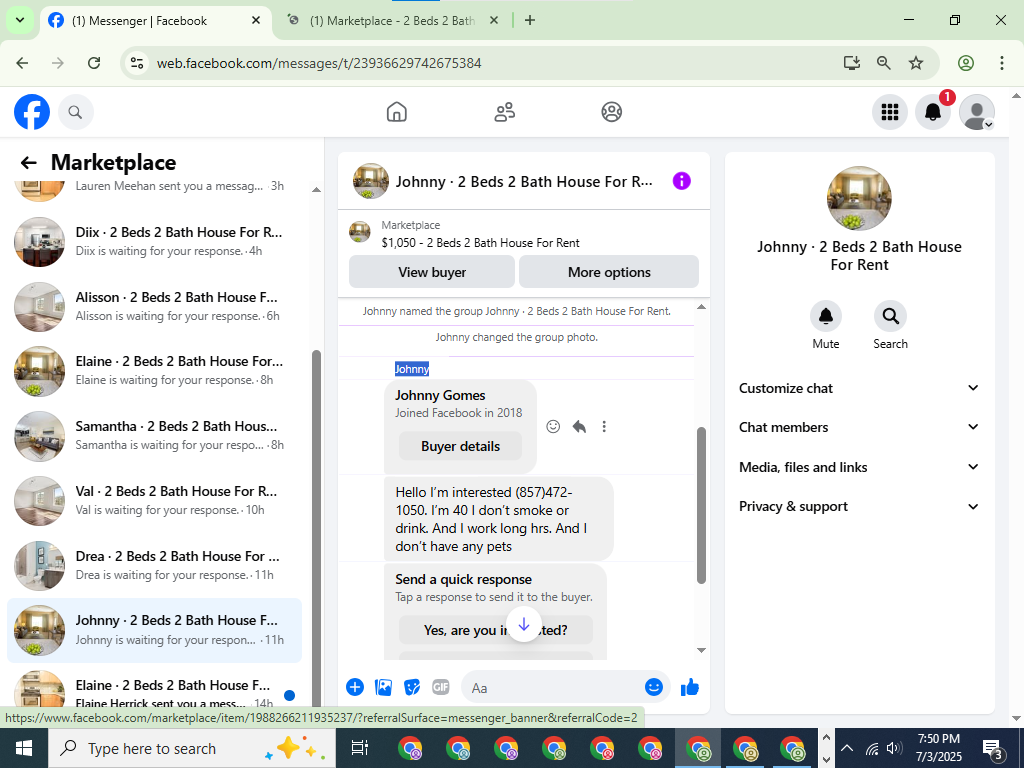This screenshot has width=1024, height=768.
Task: Show hidden system tray icons
Action: (846, 748)
